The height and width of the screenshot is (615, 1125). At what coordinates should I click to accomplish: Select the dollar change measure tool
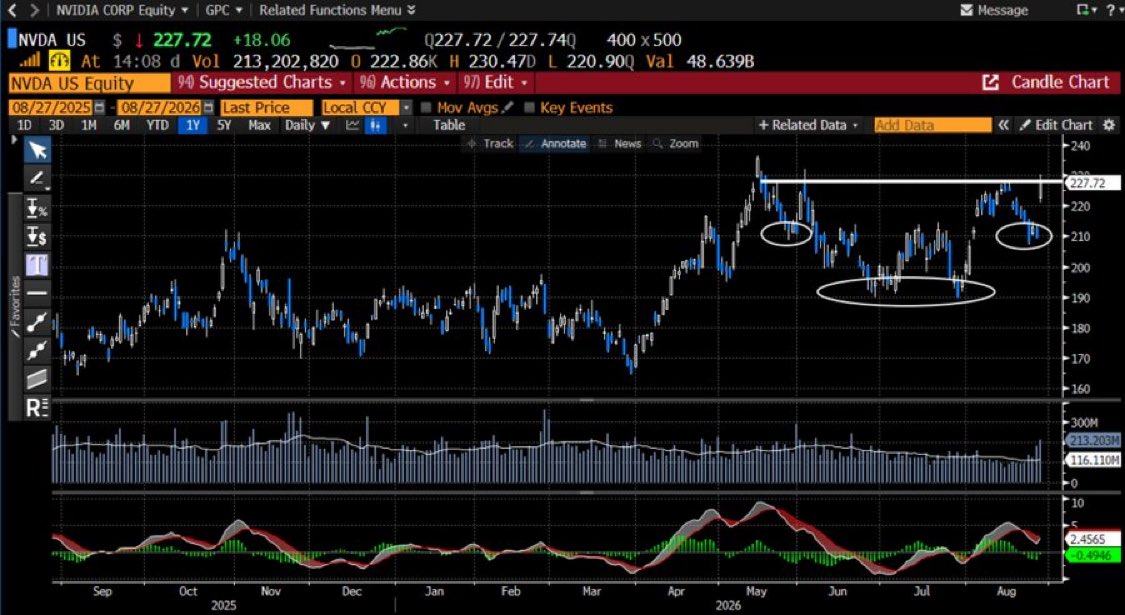click(x=37, y=236)
